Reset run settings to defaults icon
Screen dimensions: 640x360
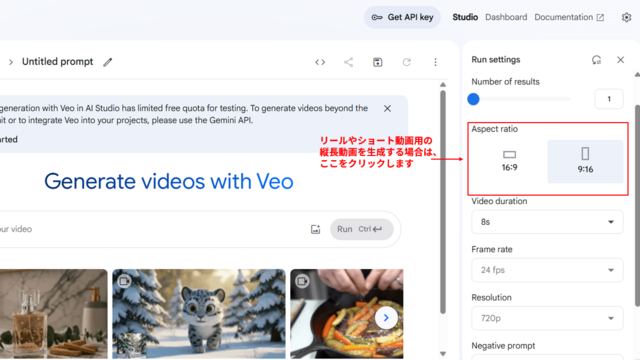(596, 60)
